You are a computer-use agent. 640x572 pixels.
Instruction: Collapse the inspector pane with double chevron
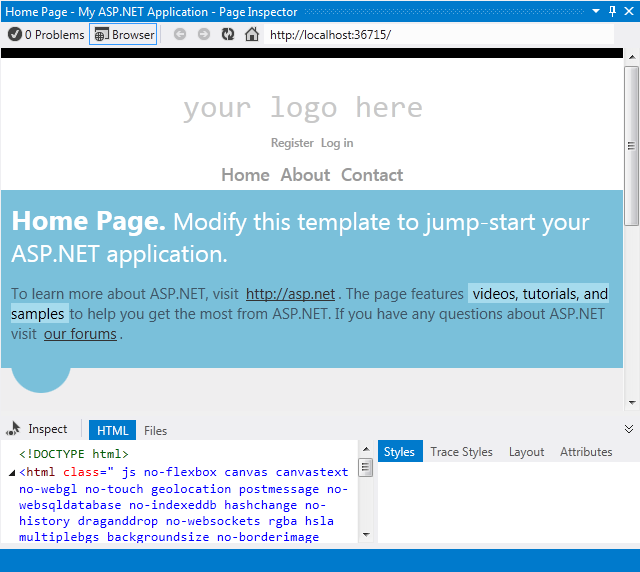(629, 429)
